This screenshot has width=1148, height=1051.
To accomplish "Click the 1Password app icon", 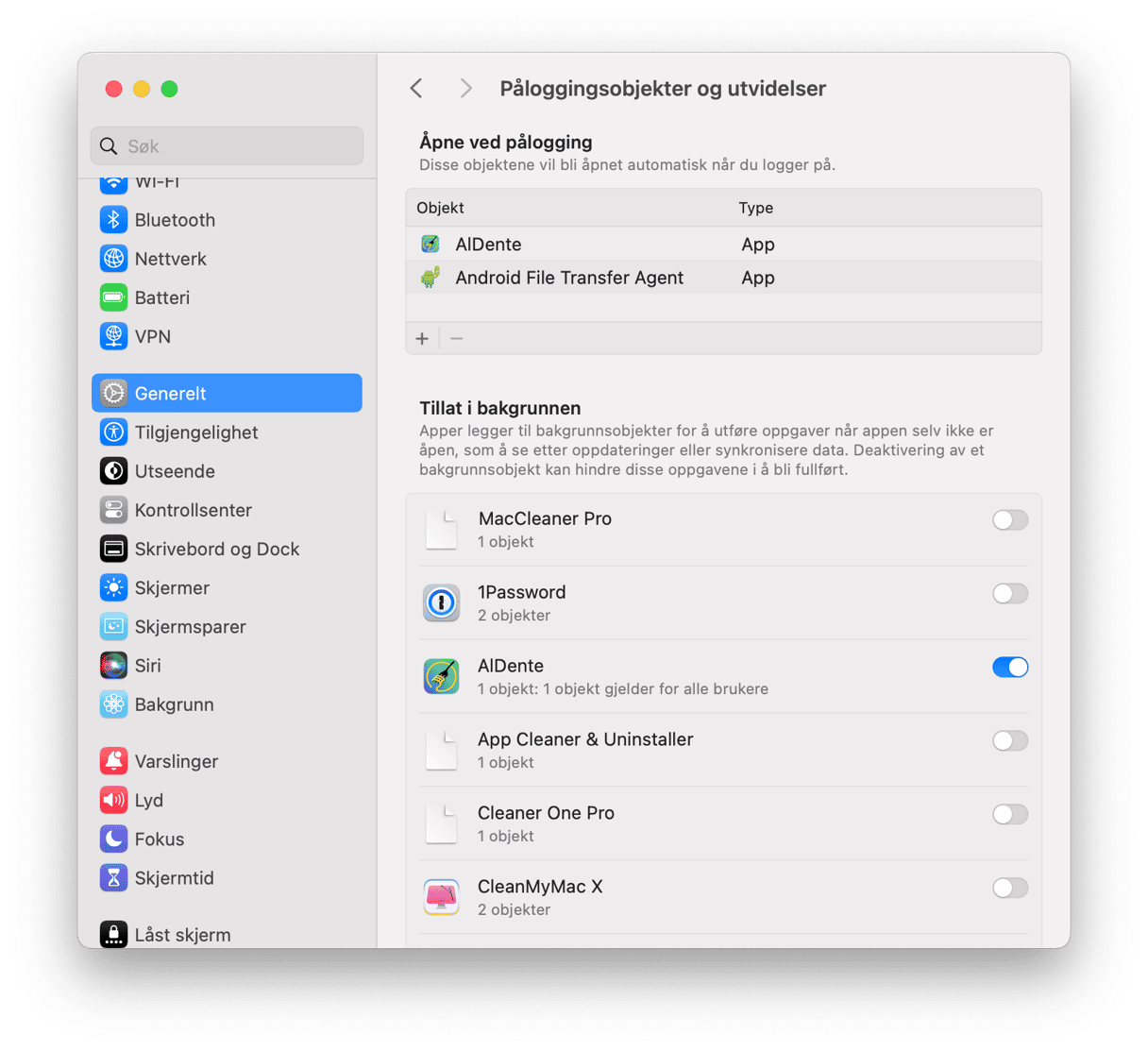I will (441, 602).
